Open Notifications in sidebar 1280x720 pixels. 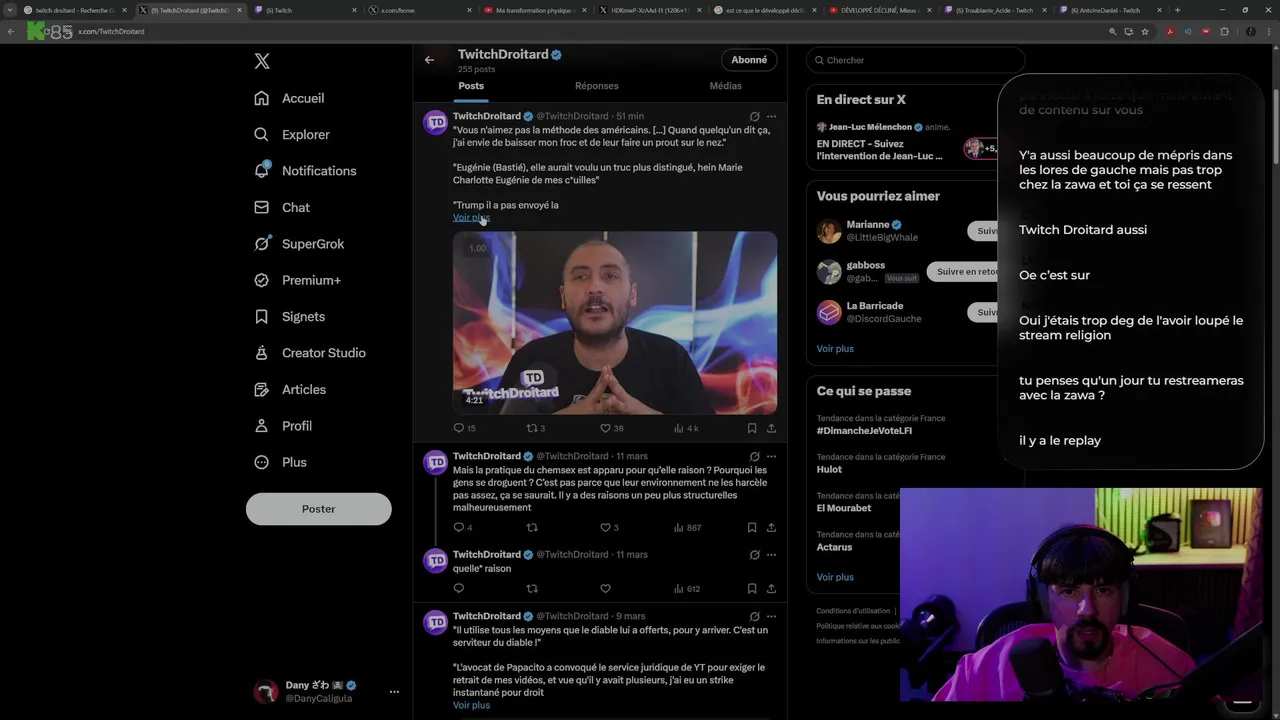305,171
